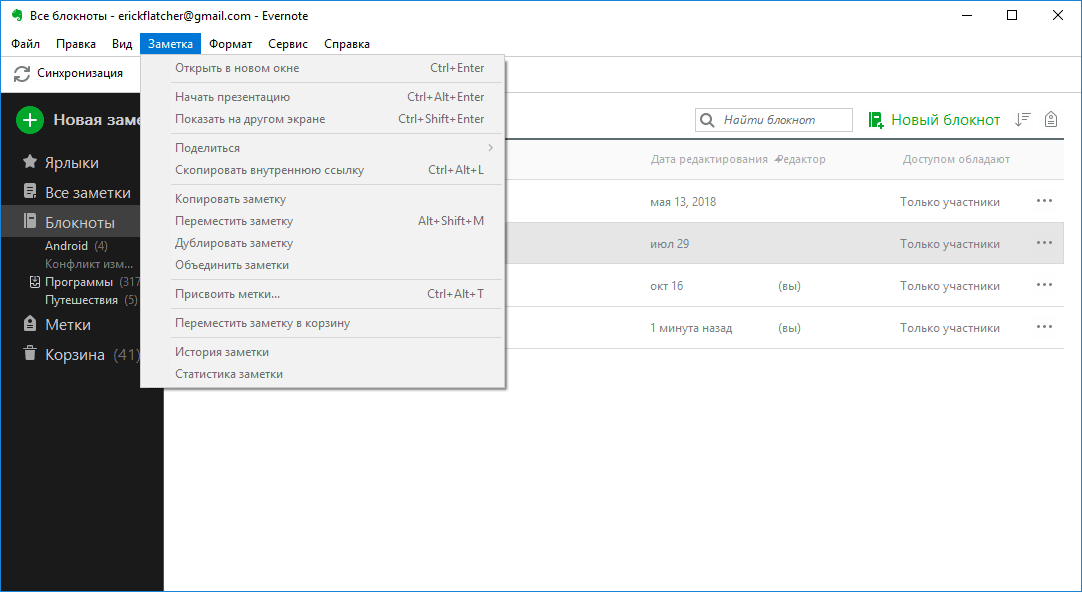The image size is (1082, 592).
Task: Click the green plus New note icon
Action: pos(30,120)
